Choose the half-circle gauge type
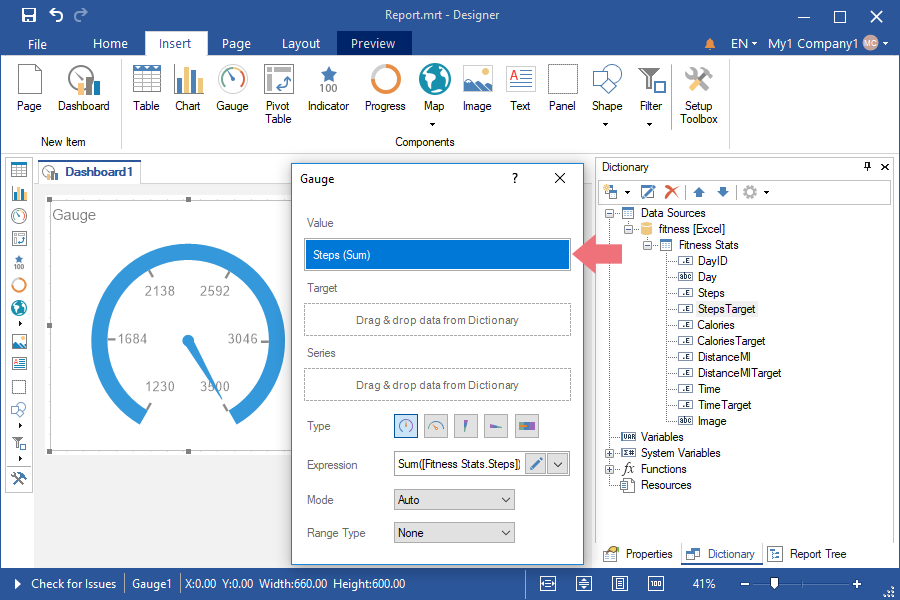The width and height of the screenshot is (900, 600). pos(436,426)
